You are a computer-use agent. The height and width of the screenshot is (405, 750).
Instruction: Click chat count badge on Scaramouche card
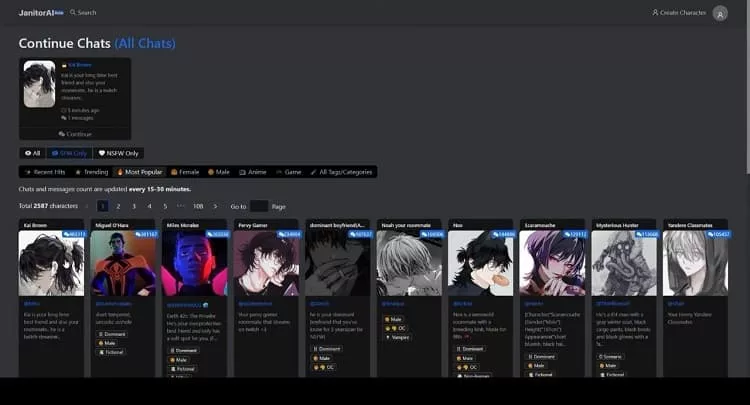click(575, 234)
